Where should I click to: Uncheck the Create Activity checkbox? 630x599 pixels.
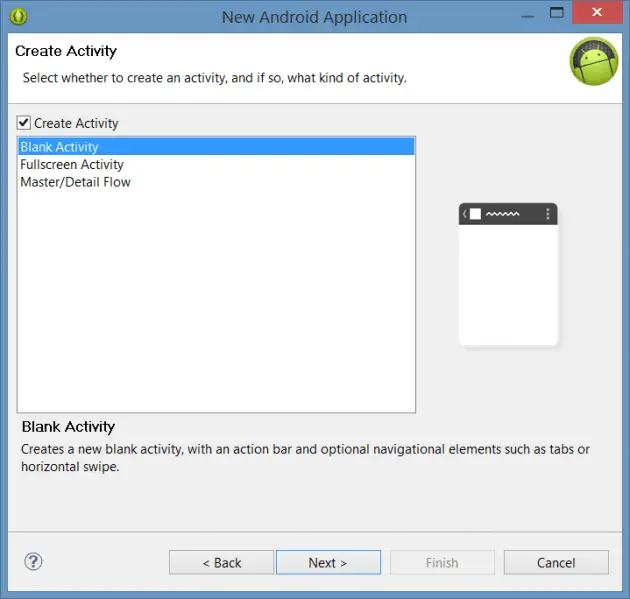pyautogui.click(x=24, y=123)
